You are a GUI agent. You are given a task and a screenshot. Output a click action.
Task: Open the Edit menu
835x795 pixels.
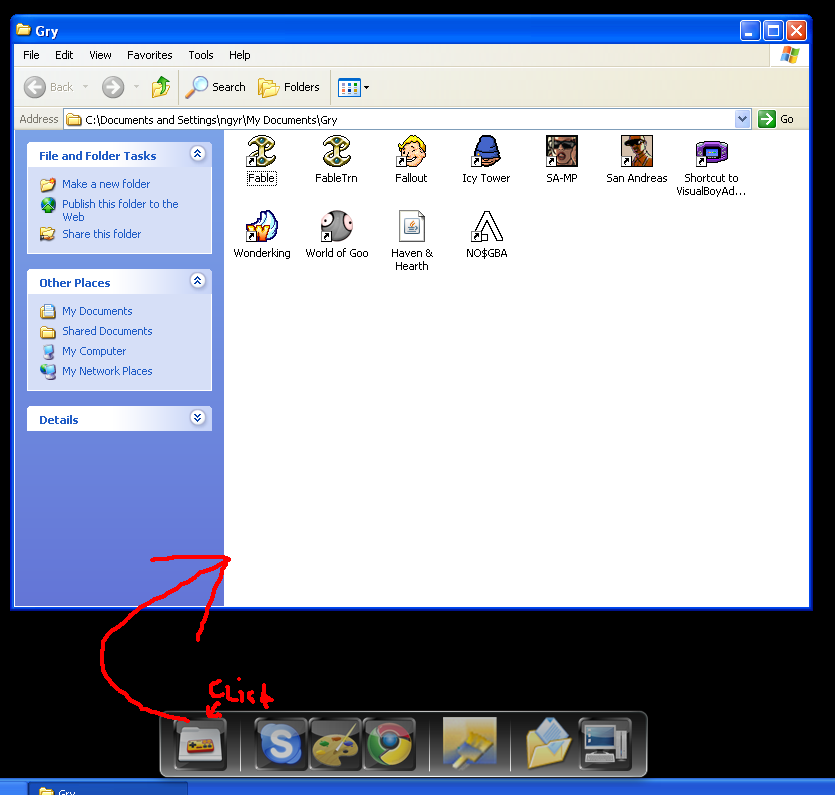(64, 55)
